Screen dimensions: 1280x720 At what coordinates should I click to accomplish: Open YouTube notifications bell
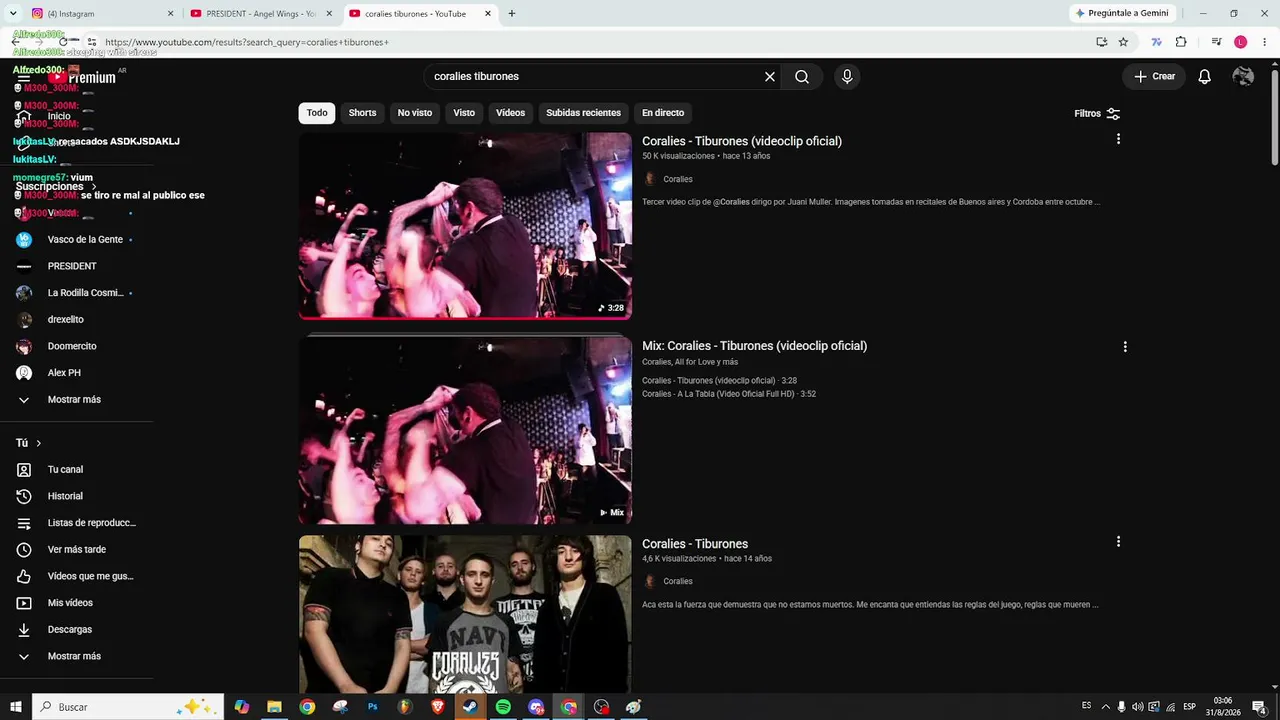1205,77
